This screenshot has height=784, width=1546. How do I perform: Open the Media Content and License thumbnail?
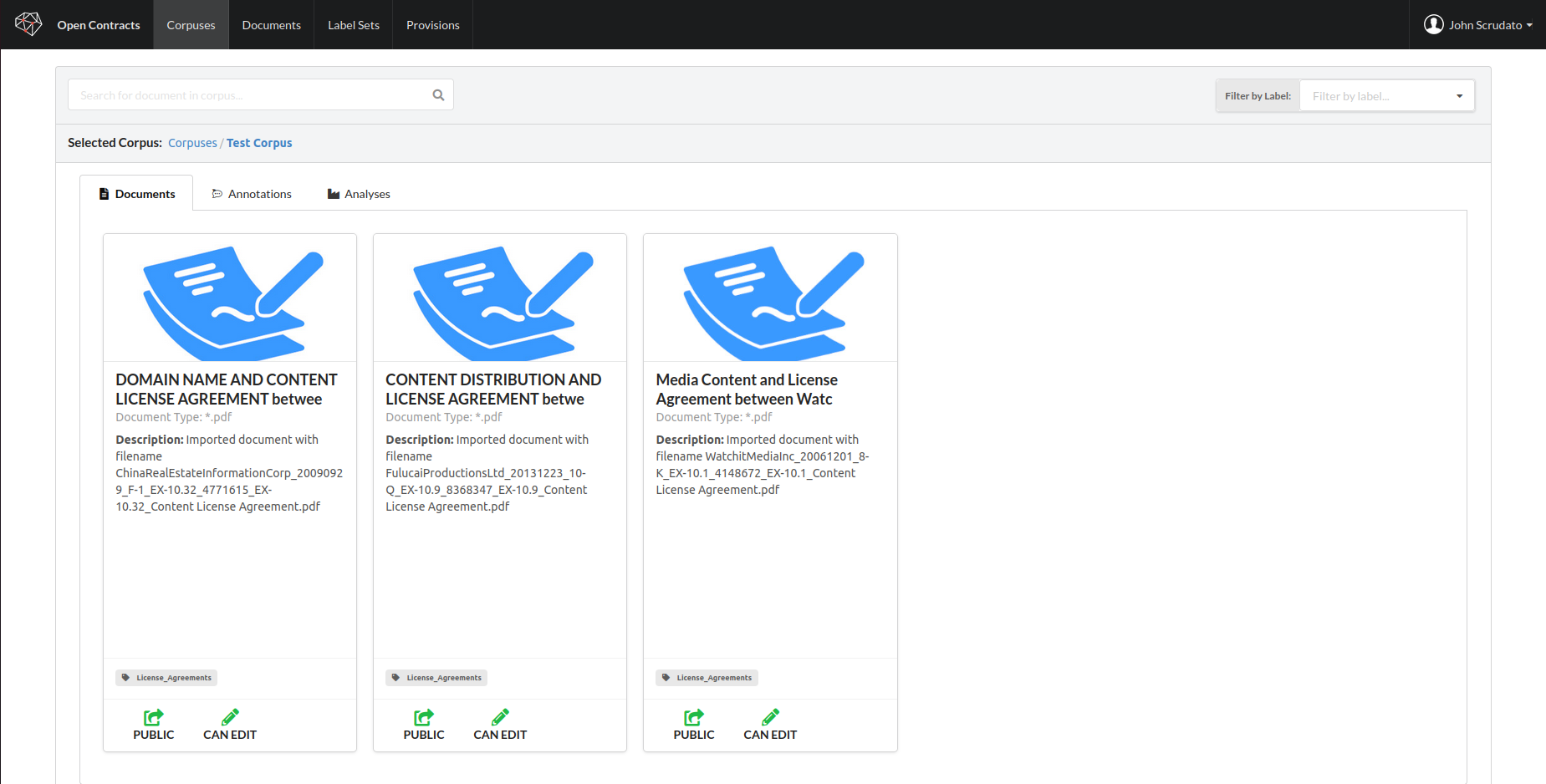[770, 298]
